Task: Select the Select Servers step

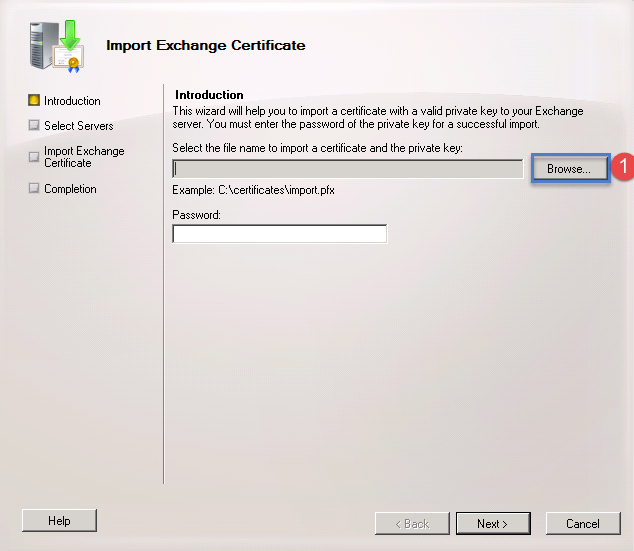Action: tap(78, 126)
